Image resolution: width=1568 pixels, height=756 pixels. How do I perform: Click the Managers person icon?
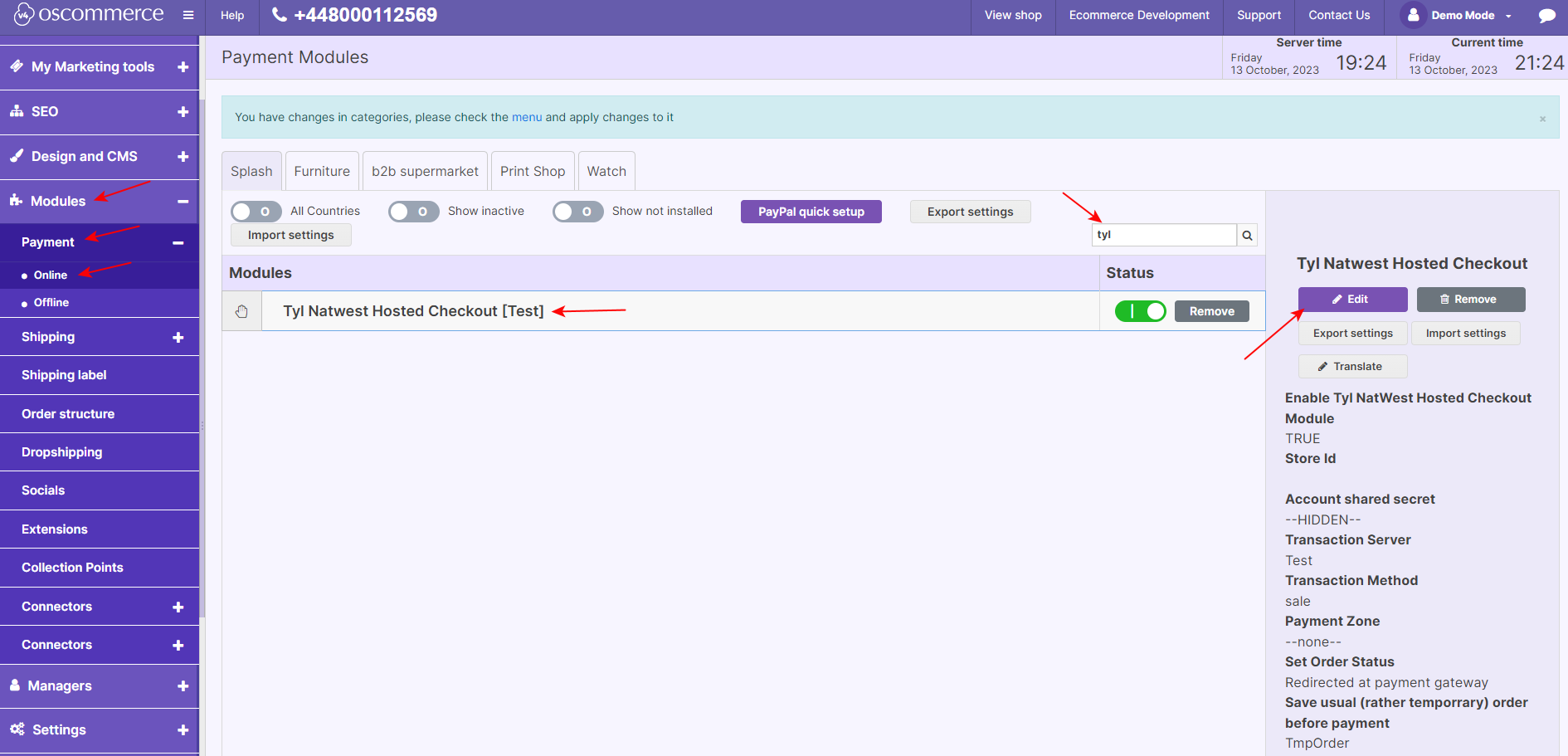coord(15,685)
